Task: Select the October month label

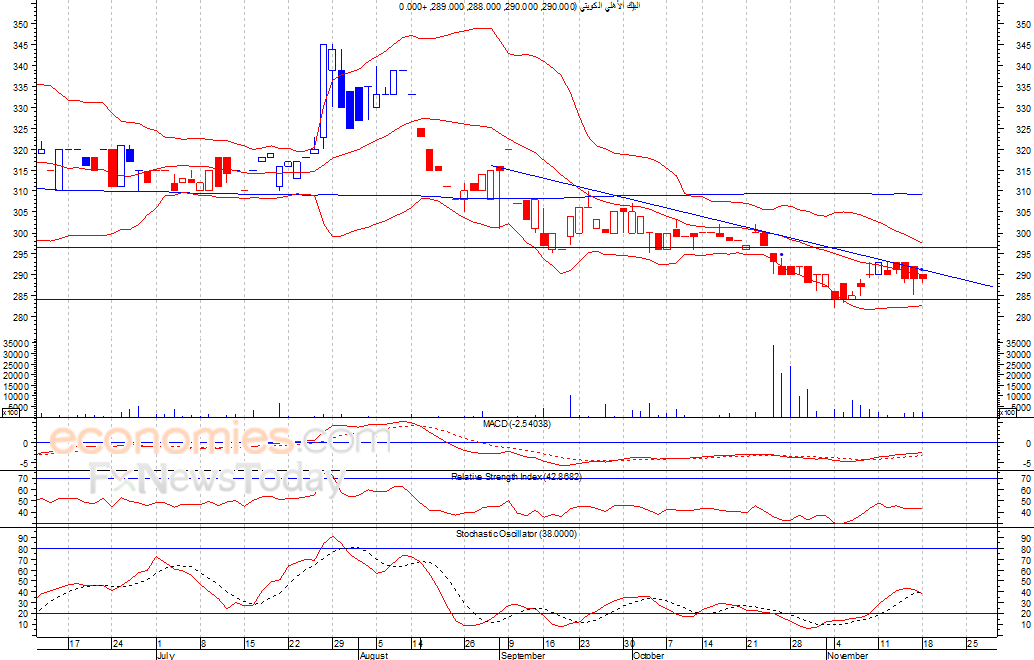Action: 648,655
